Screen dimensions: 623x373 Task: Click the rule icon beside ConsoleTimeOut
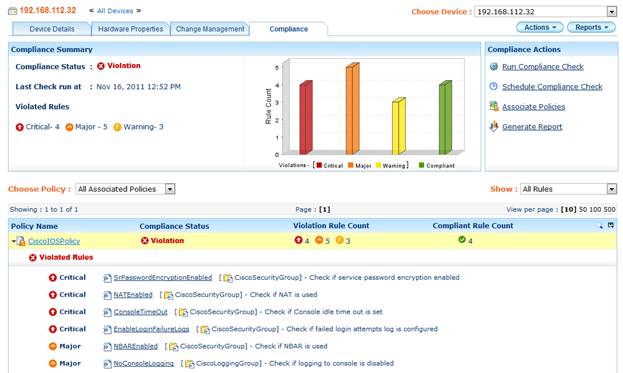107,312
